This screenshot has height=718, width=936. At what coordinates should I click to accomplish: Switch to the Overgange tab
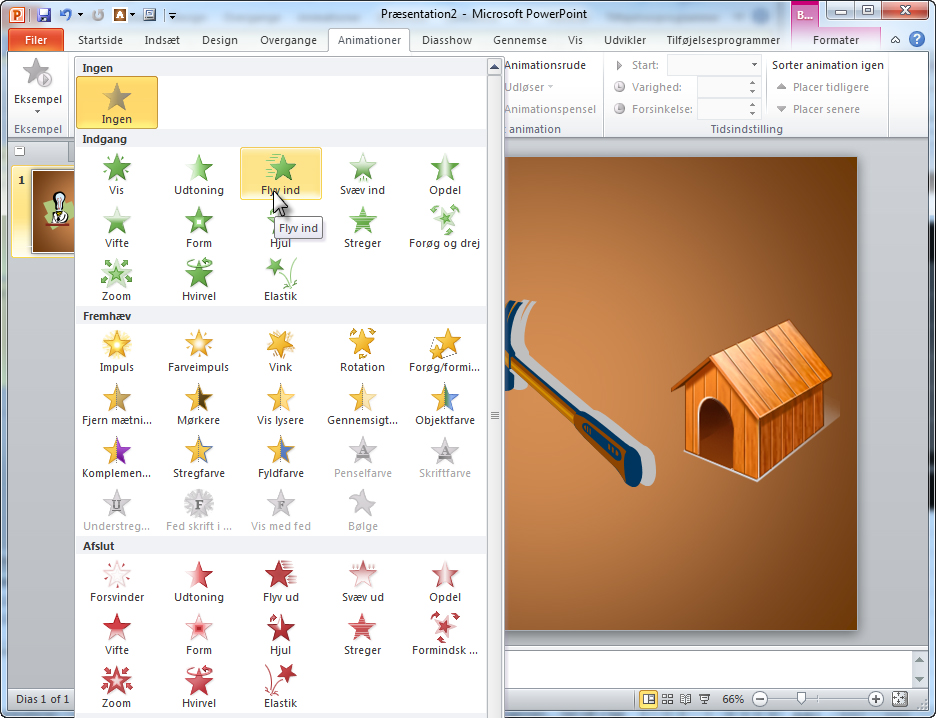point(287,40)
